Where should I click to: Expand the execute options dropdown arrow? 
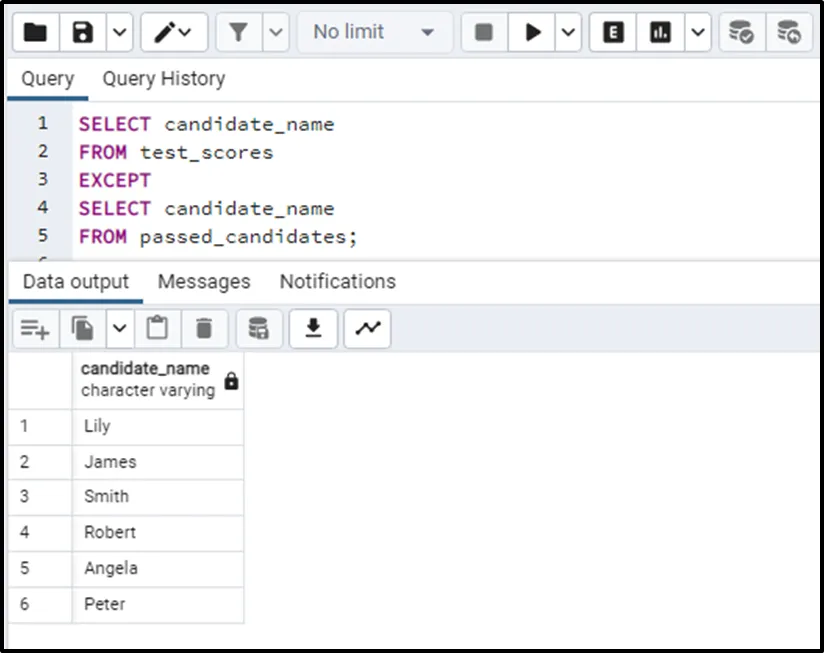[x=568, y=33]
